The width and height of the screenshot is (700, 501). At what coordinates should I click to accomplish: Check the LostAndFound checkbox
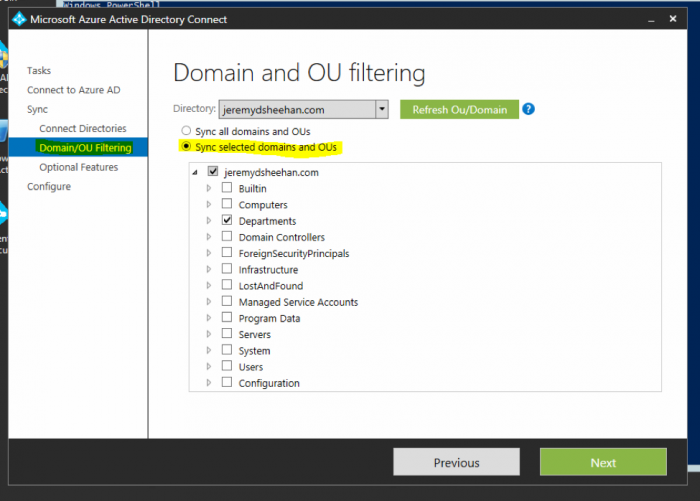pos(227,285)
